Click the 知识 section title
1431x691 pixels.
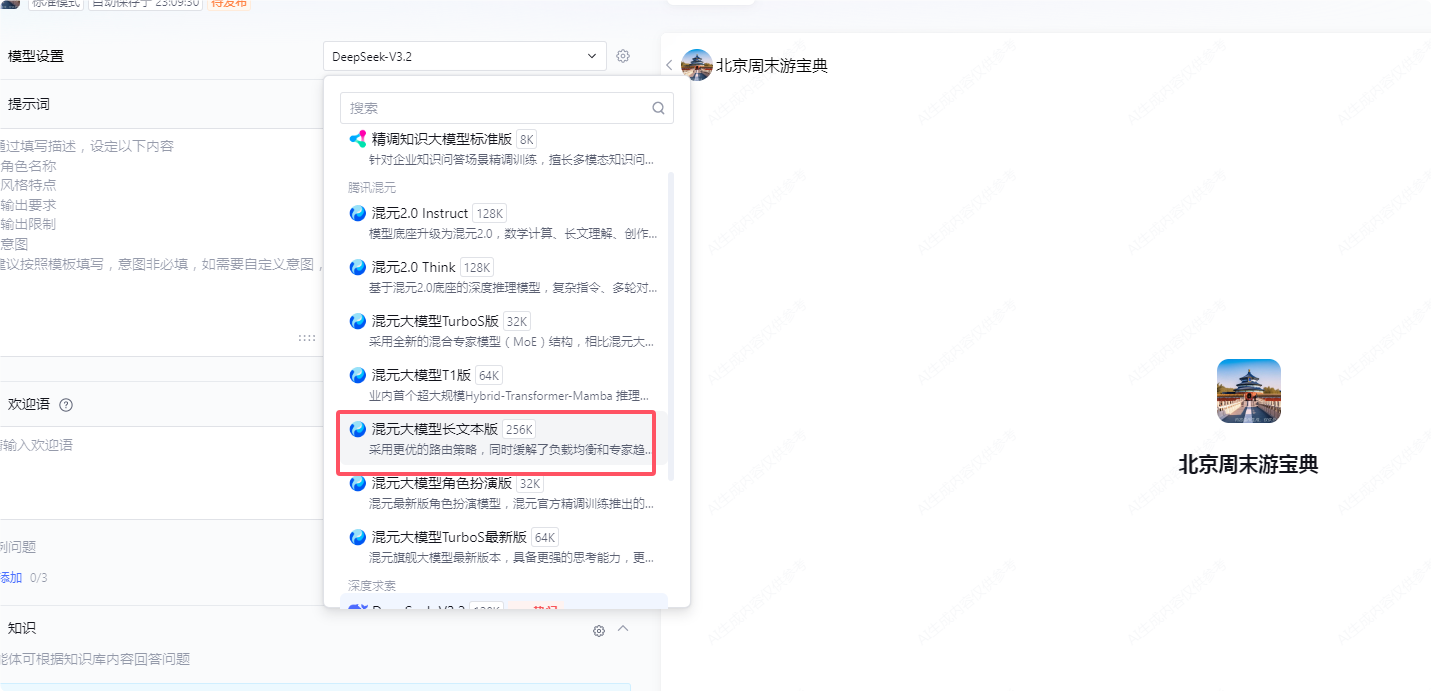tap(21, 628)
